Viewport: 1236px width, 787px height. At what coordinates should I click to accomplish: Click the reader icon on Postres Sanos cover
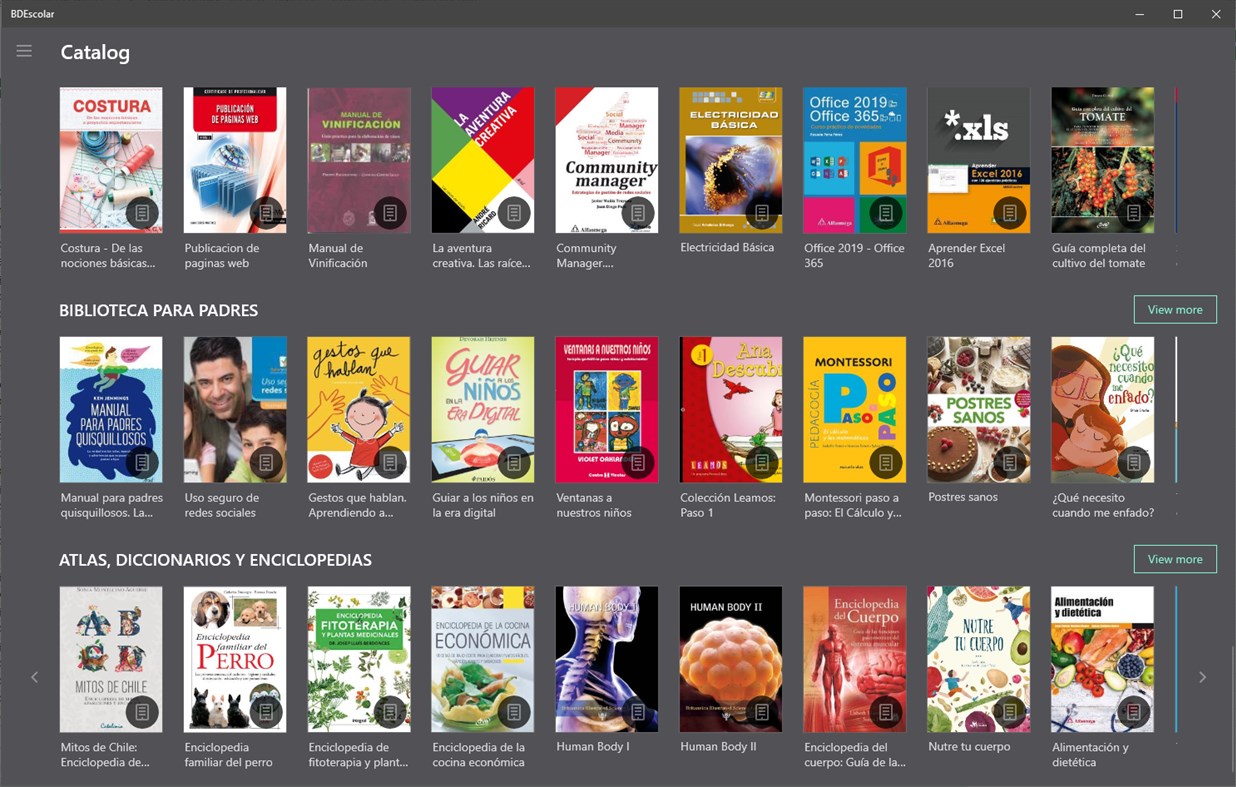(1009, 462)
